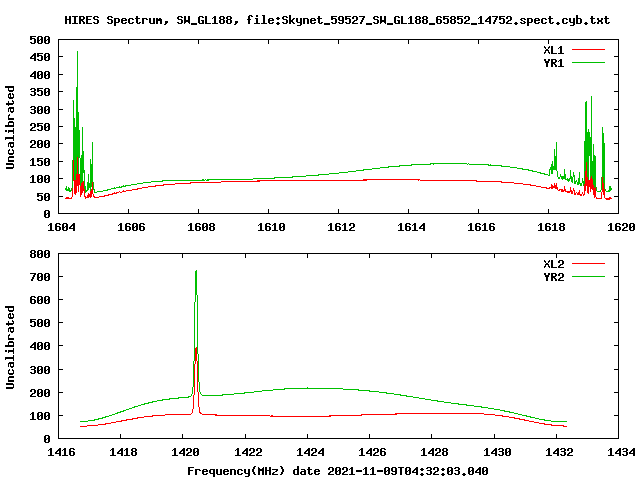640x480 pixels.
Task: Click the 1618 x-axis tick label
Action: tap(551, 227)
